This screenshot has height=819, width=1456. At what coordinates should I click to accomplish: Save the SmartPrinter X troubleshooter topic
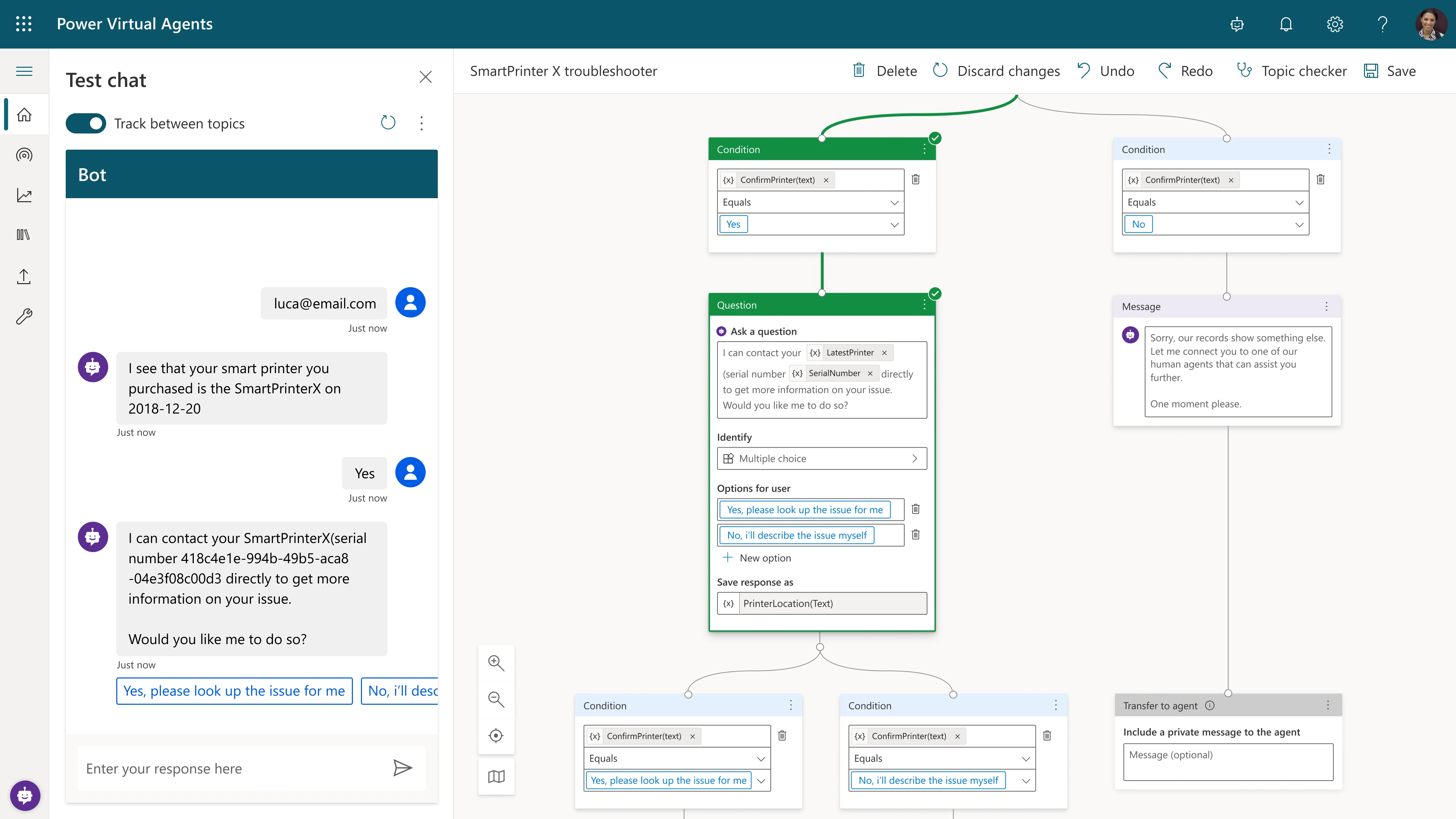(x=1390, y=71)
